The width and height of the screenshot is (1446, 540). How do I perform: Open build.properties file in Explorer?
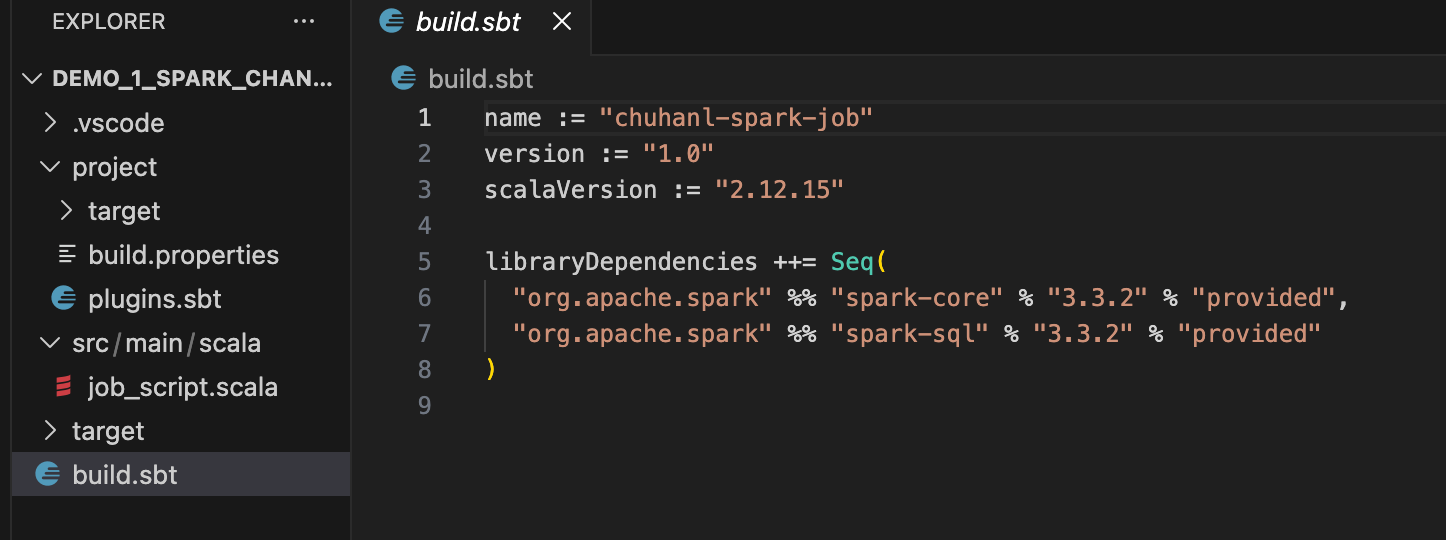pos(183,255)
